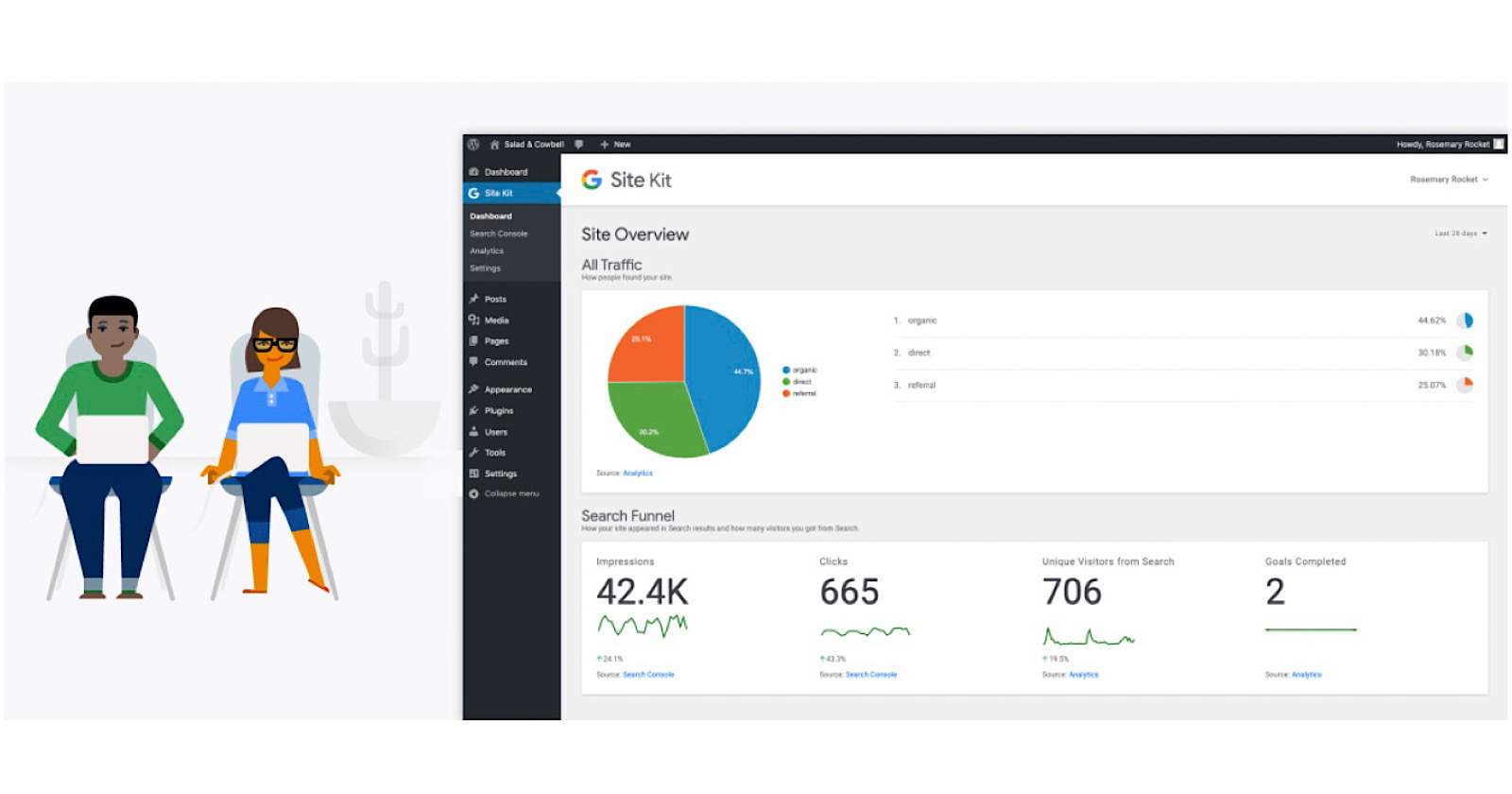This screenshot has height=794, width=1512.
Task: Click Search Console source link under Impressions
Action: coord(648,675)
